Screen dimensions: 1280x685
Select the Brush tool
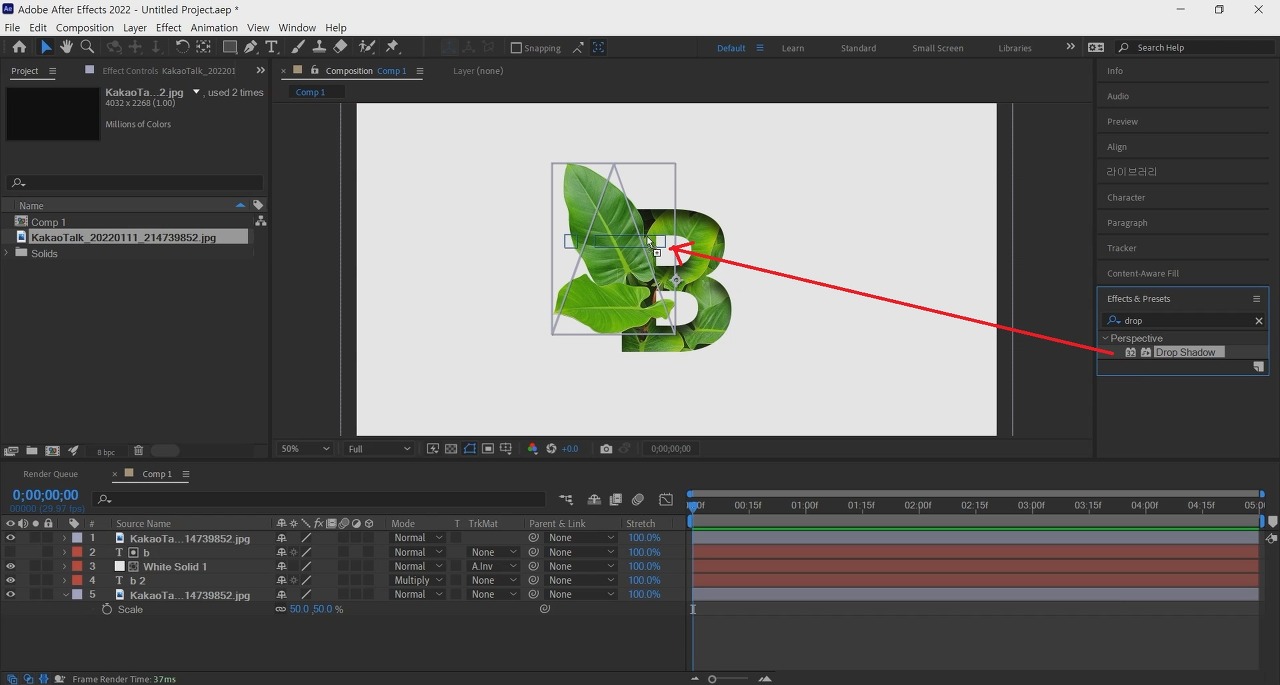(298, 47)
